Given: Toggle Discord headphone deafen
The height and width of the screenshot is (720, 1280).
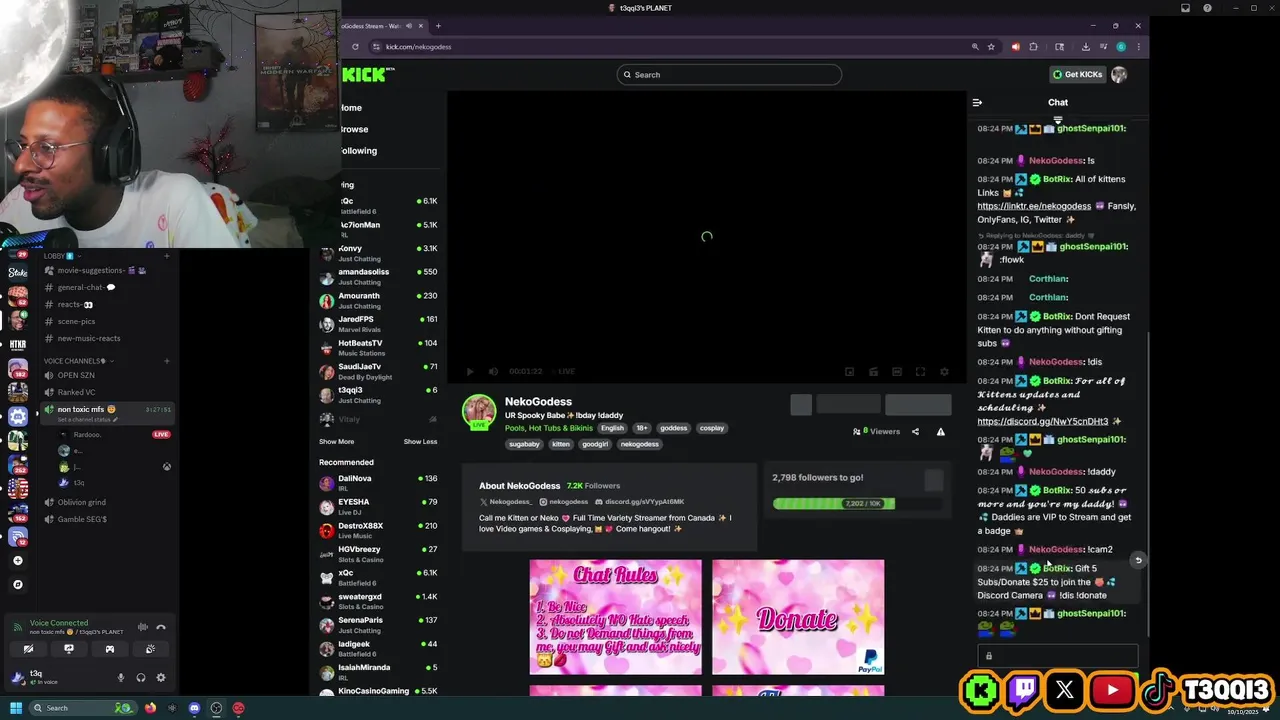Looking at the screenshot, I should pos(141,678).
